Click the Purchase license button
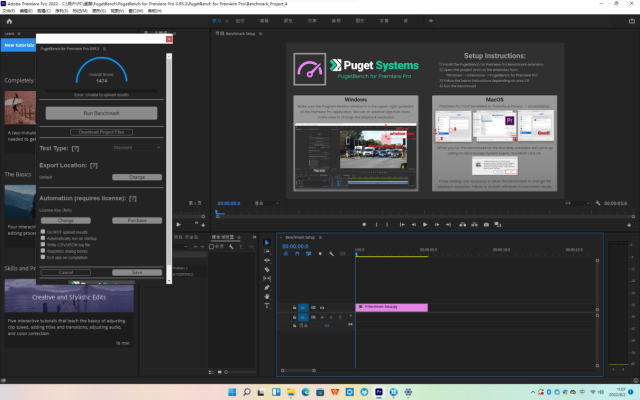 [137, 220]
